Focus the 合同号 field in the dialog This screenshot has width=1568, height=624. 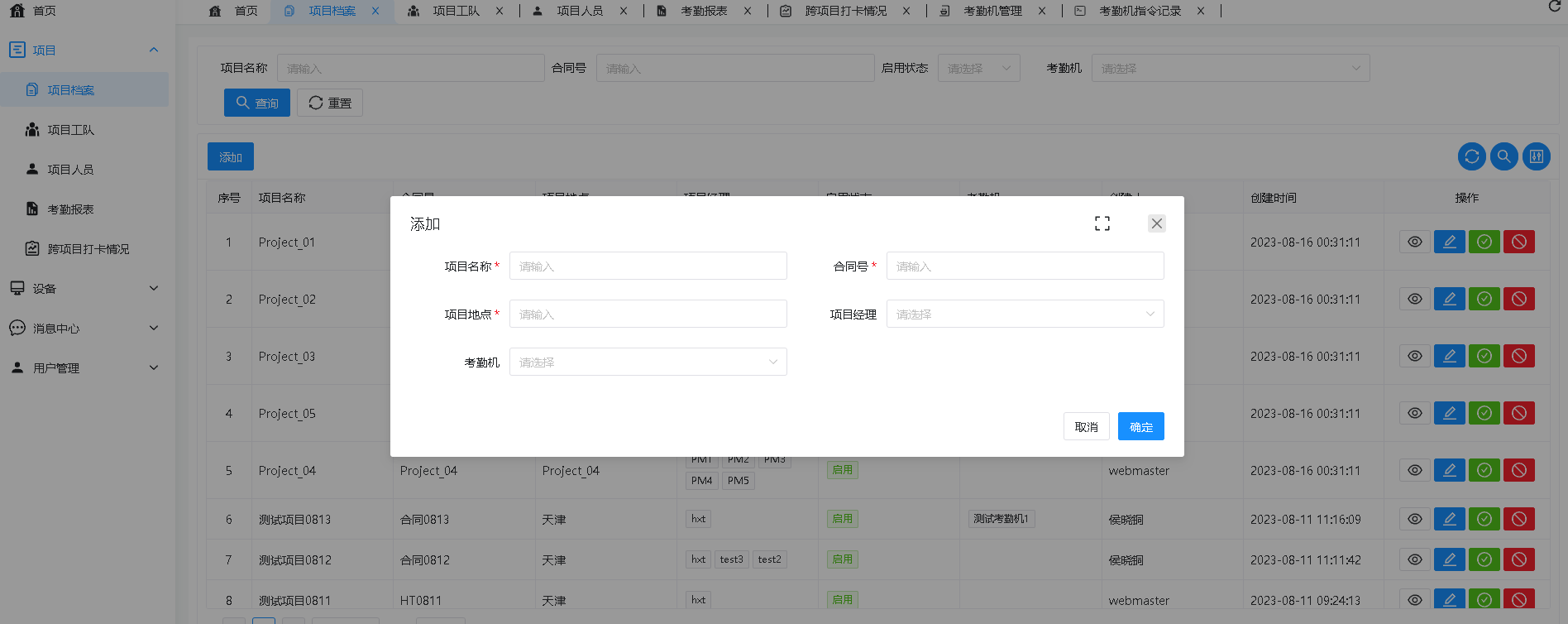(x=1025, y=266)
